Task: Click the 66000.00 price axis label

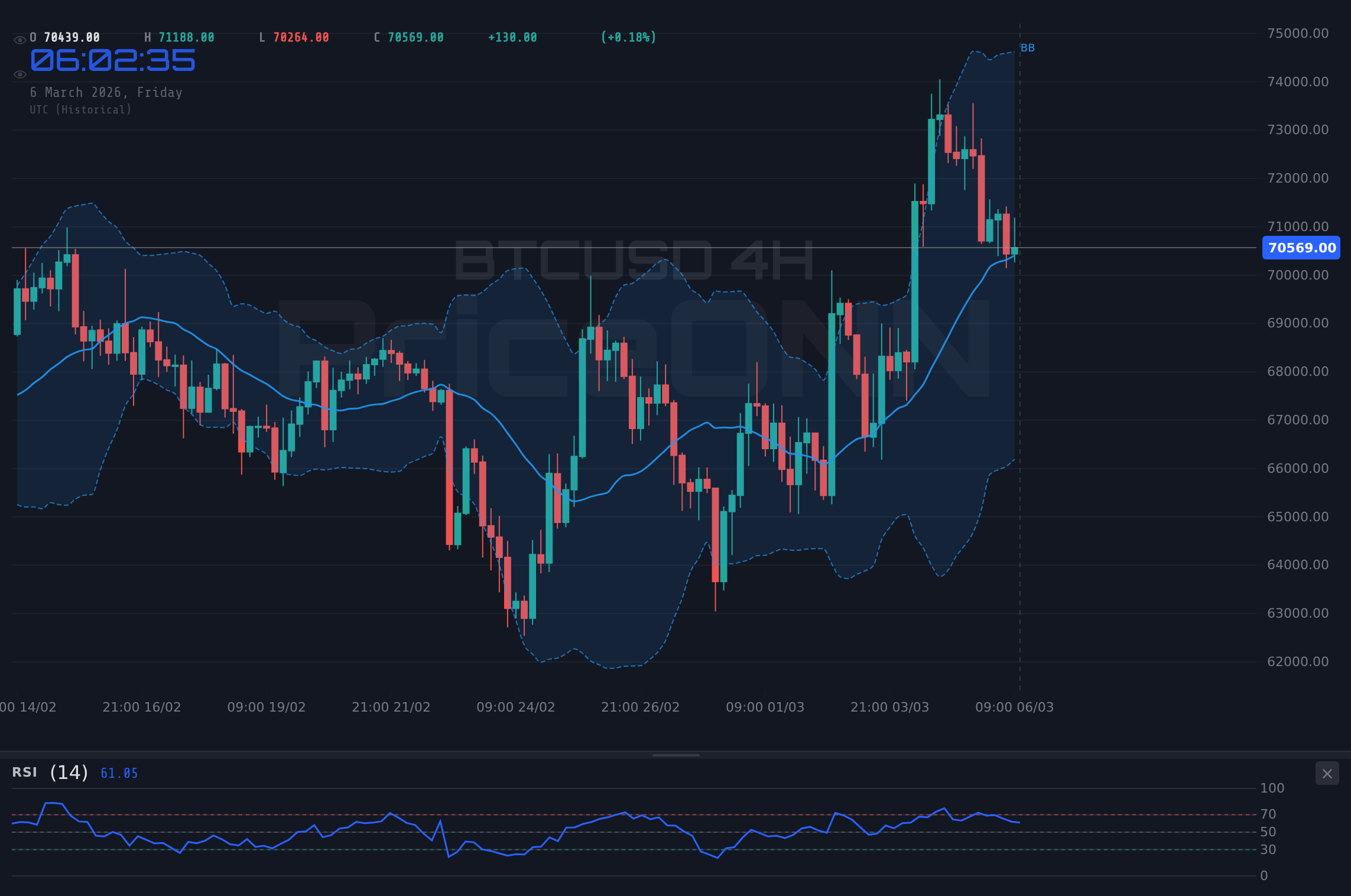Action: click(x=1298, y=468)
